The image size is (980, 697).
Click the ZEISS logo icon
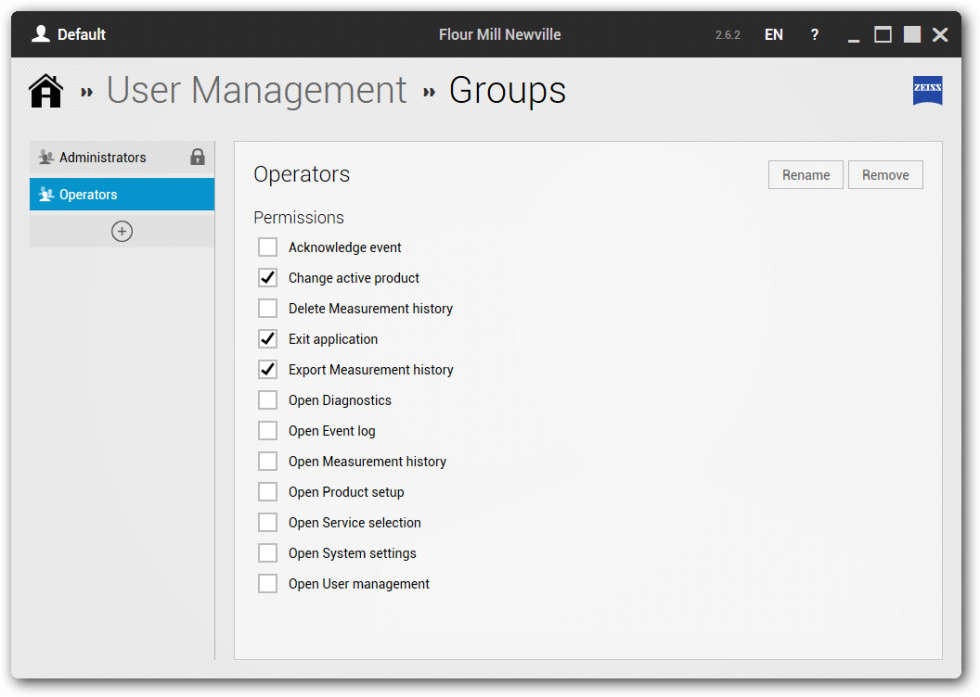(927, 90)
